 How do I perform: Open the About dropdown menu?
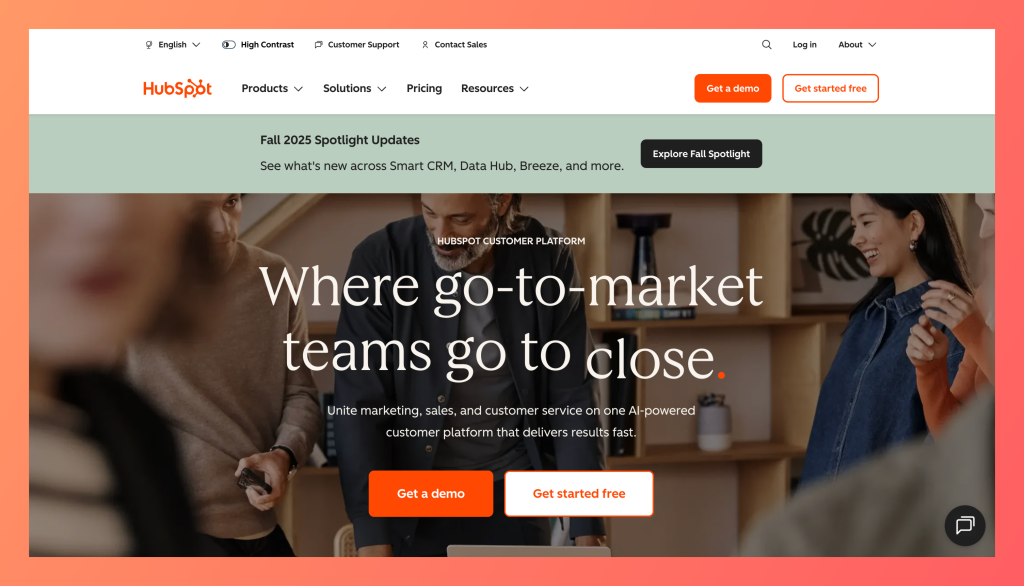(x=857, y=44)
